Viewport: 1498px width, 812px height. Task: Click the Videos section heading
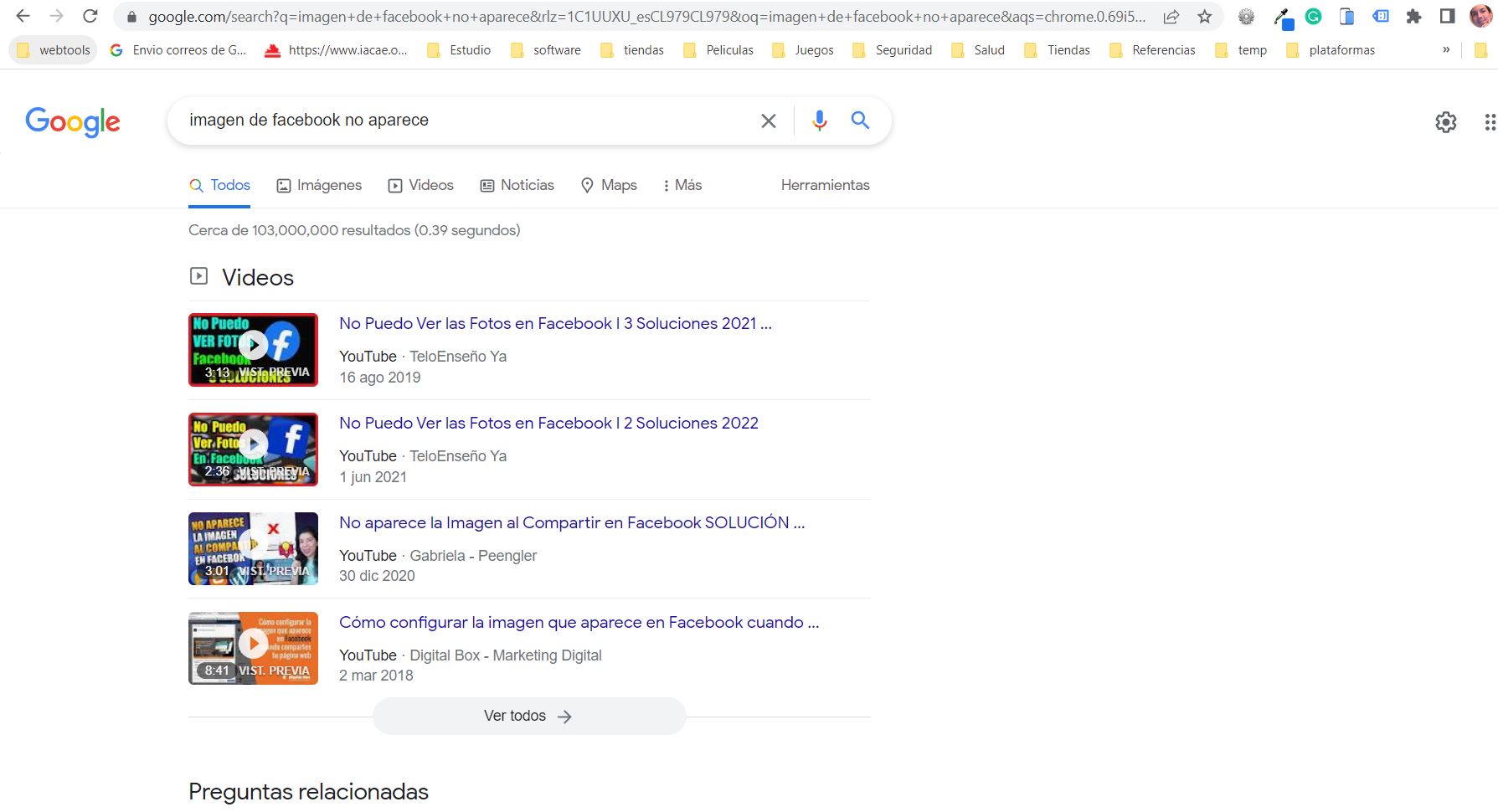click(258, 278)
